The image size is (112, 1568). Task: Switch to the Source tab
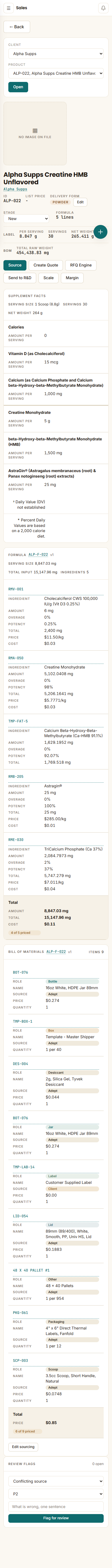tap(15, 265)
